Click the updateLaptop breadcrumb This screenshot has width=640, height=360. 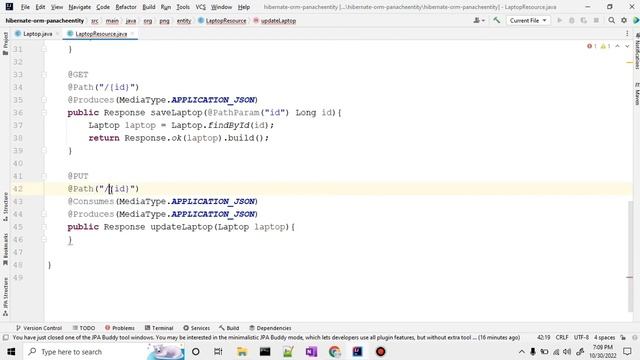click(278, 20)
